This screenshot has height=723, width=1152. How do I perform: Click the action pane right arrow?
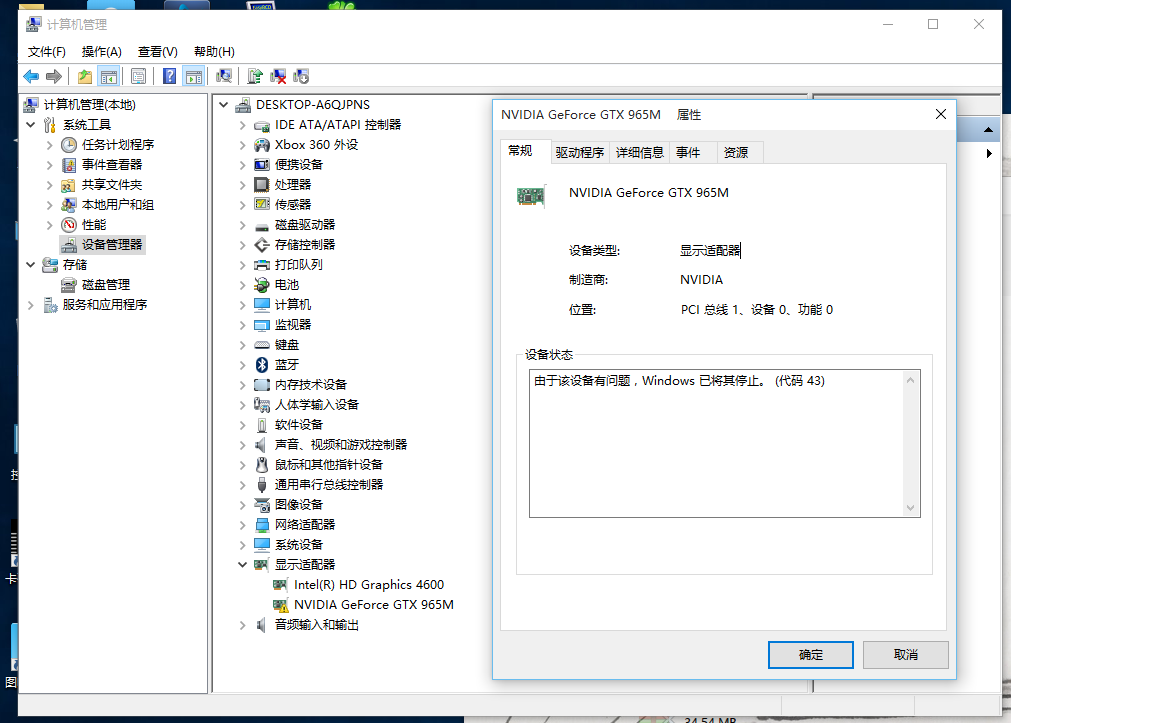tap(989, 154)
